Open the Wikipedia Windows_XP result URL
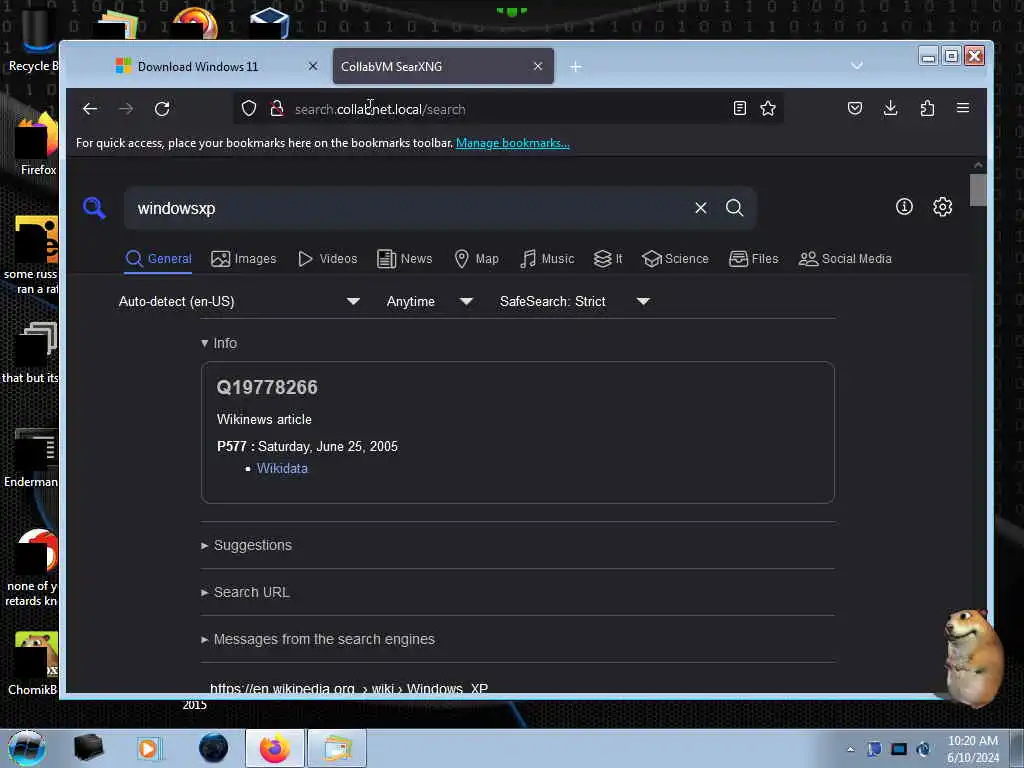Screen dimensions: 1024x768 [349, 688]
